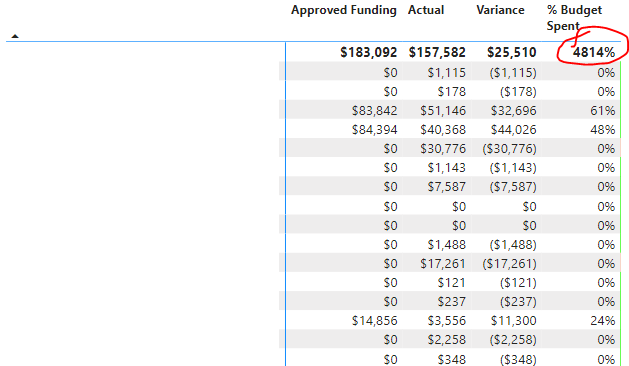Click Approved Funding cell $84,394
Screen dimensions: 629x366
click(375, 130)
